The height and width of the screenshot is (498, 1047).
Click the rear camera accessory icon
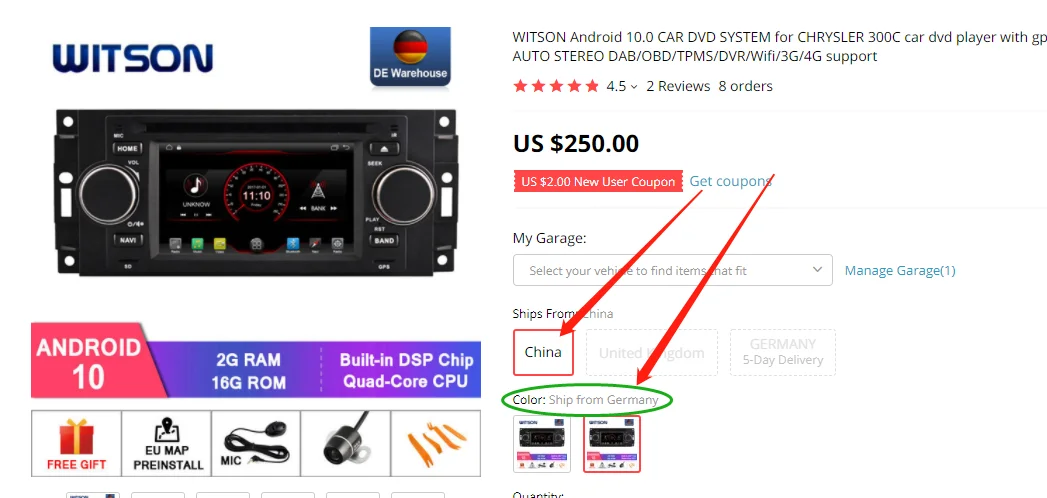(345, 443)
